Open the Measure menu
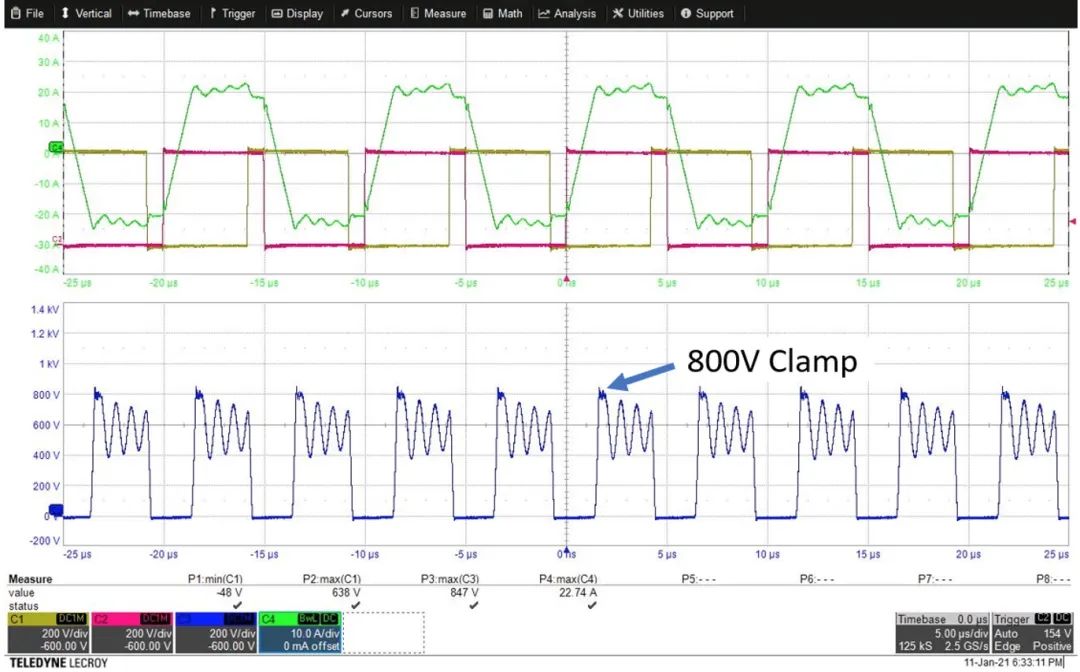1080x672 pixels. [x=438, y=13]
